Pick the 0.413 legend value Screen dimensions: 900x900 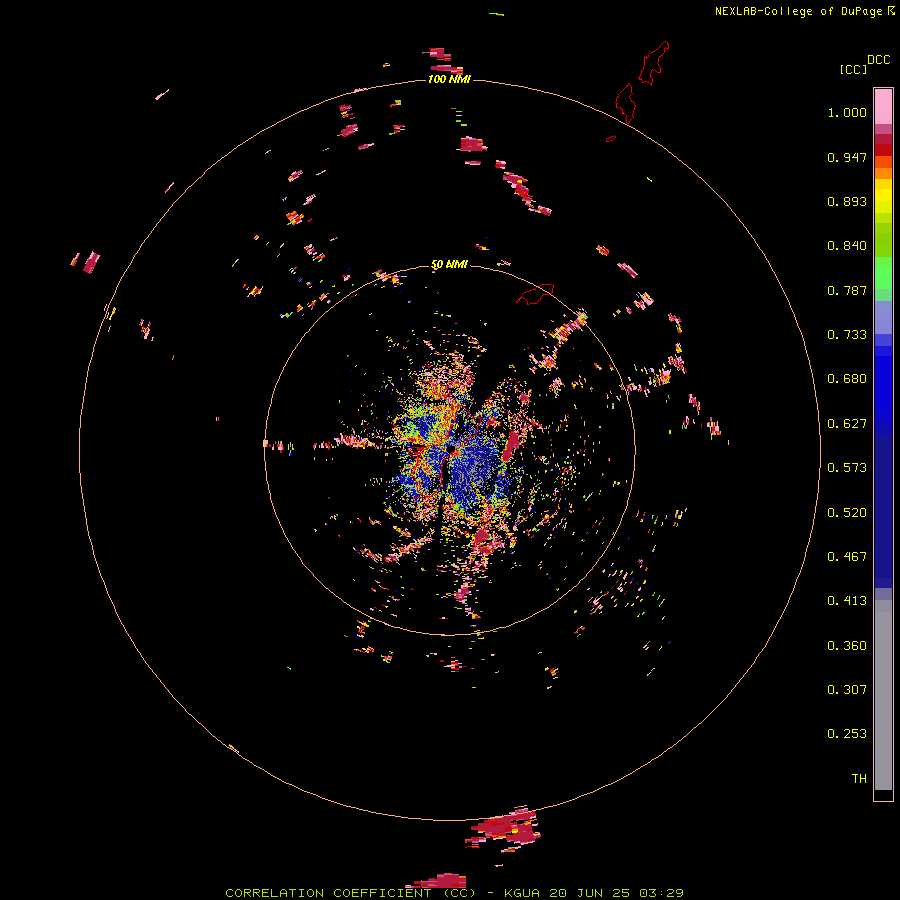847,601
